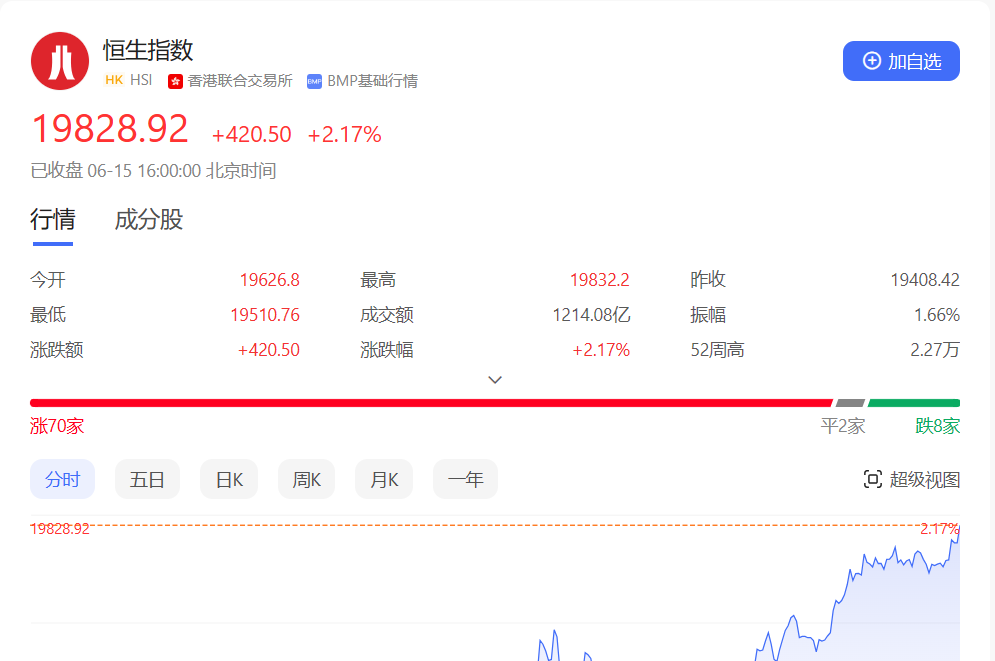The width and height of the screenshot is (995, 661).
Task: Click the 52周高 value 2.27万
Action: [x=935, y=350]
